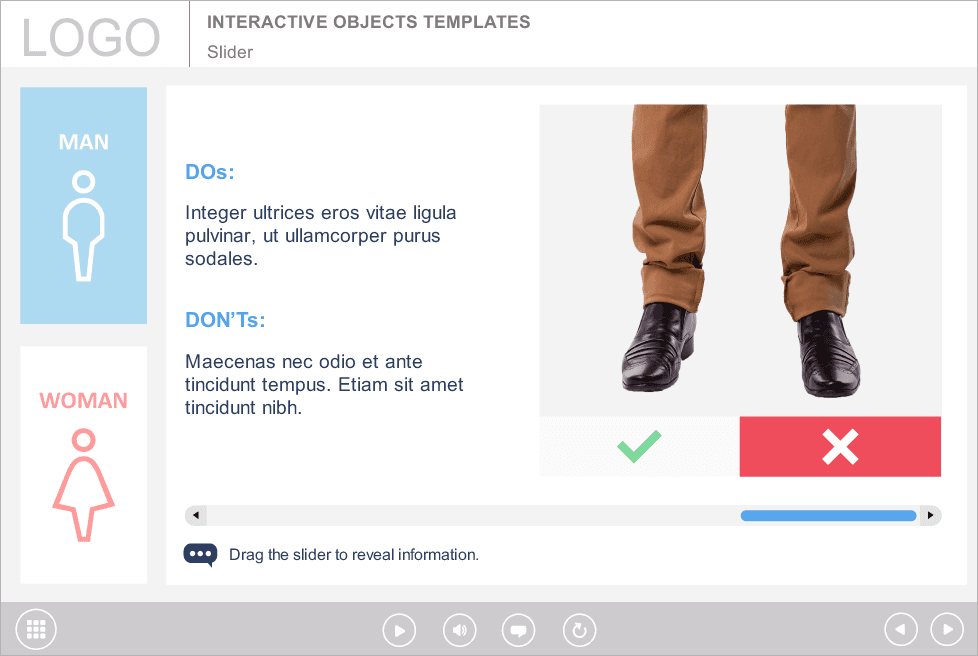Open the comment bubble icon in toolbar
Image resolution: width=978 pixels, height=656 pixels.
click(x=518, y=630)
